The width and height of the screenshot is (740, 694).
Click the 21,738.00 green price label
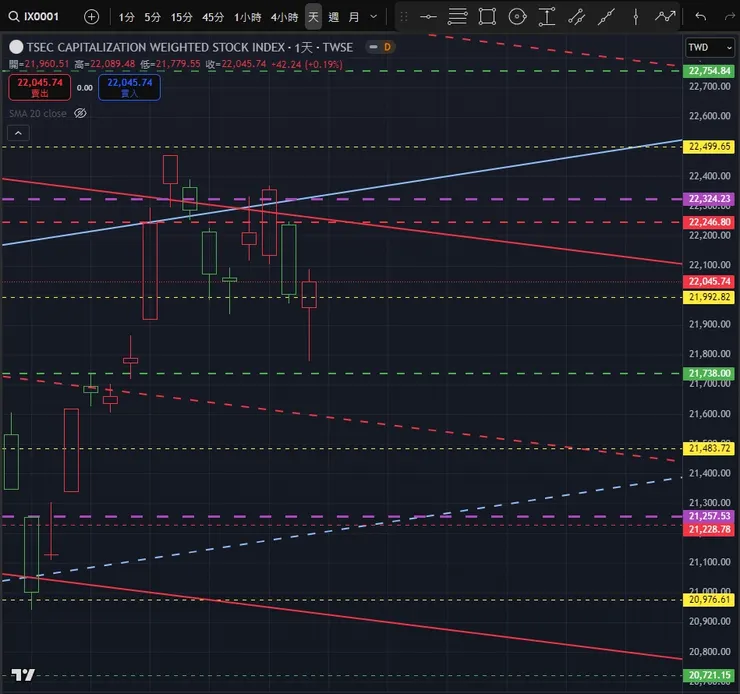[709, 373]
